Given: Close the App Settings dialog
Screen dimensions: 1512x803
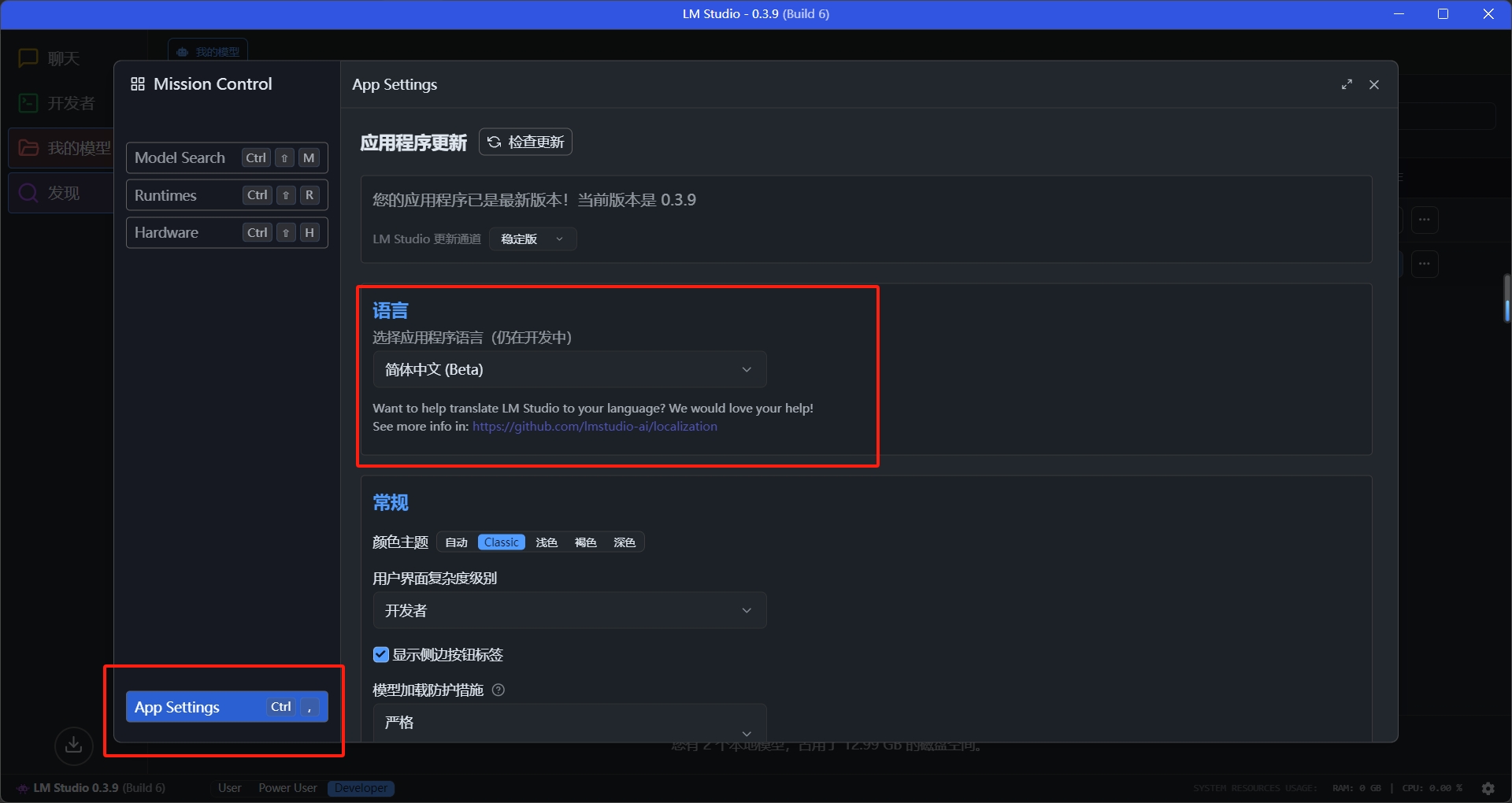Looking at the screenshot, I should [1374, 84].
